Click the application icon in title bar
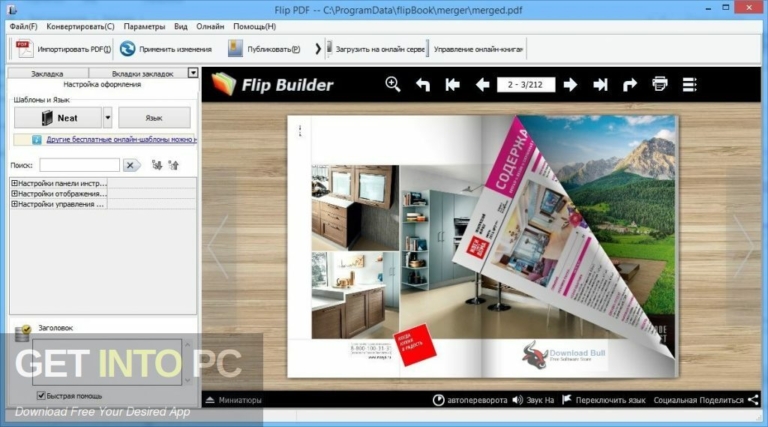Image resolution: width=768 pixels, height=427 pixels. coord(12,9)
